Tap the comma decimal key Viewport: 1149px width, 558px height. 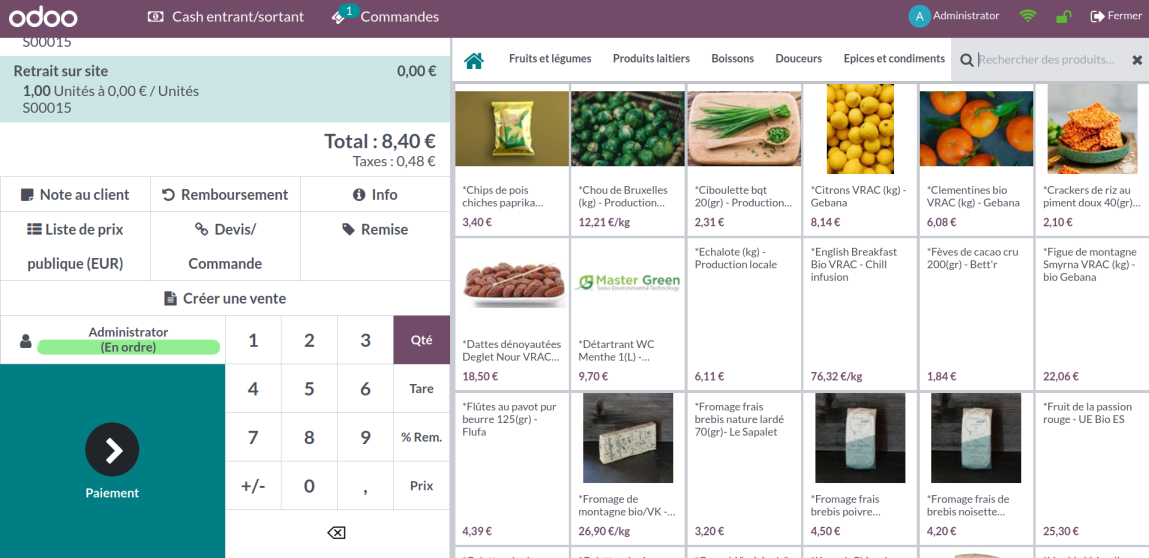point(366,486)
